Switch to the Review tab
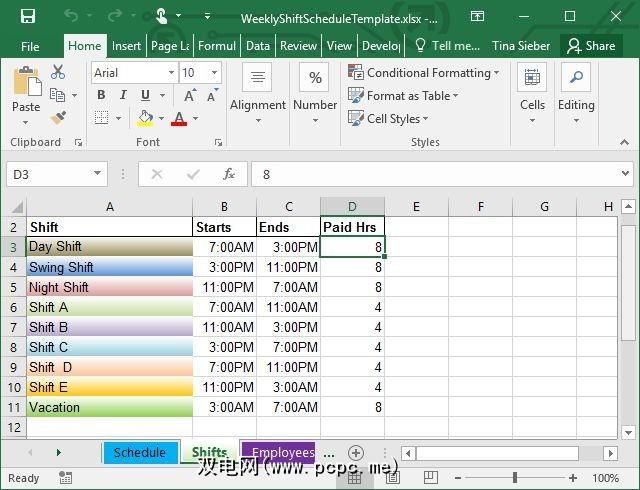This screenshot has width=640, height=490. [298, 46]
